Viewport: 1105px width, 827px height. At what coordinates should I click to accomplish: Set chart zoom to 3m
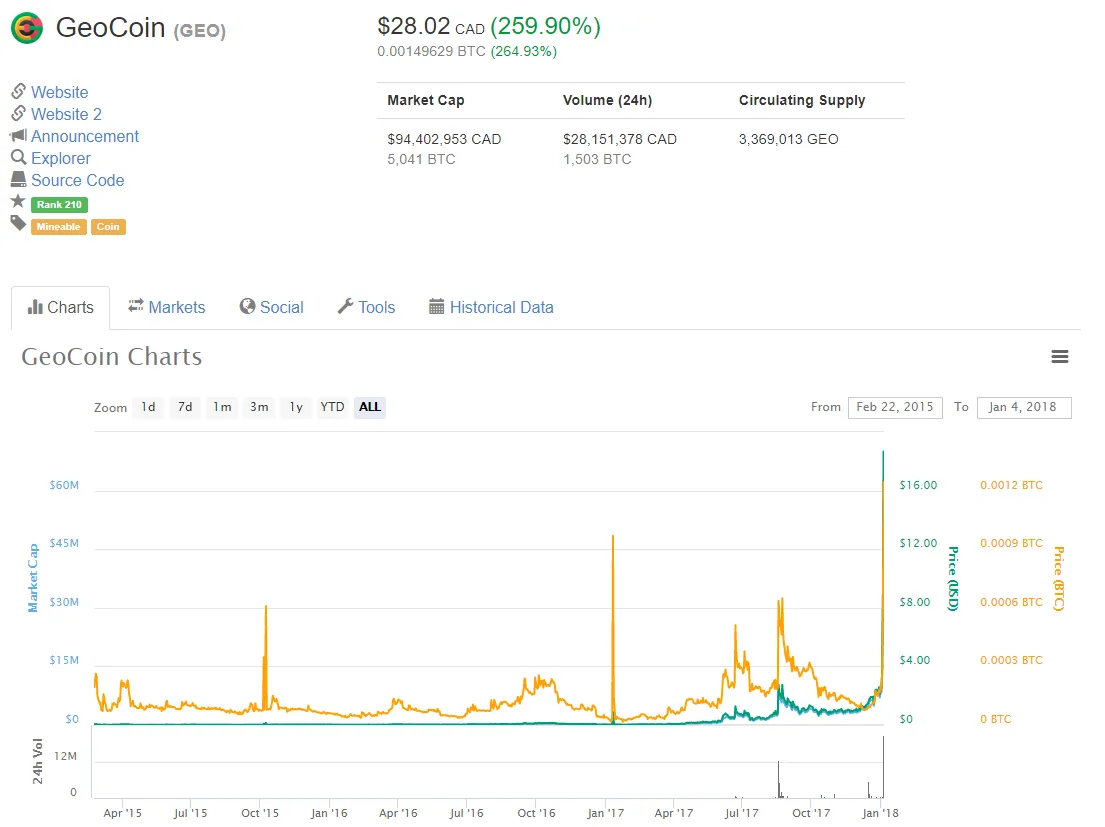click(x=259, y=407)
